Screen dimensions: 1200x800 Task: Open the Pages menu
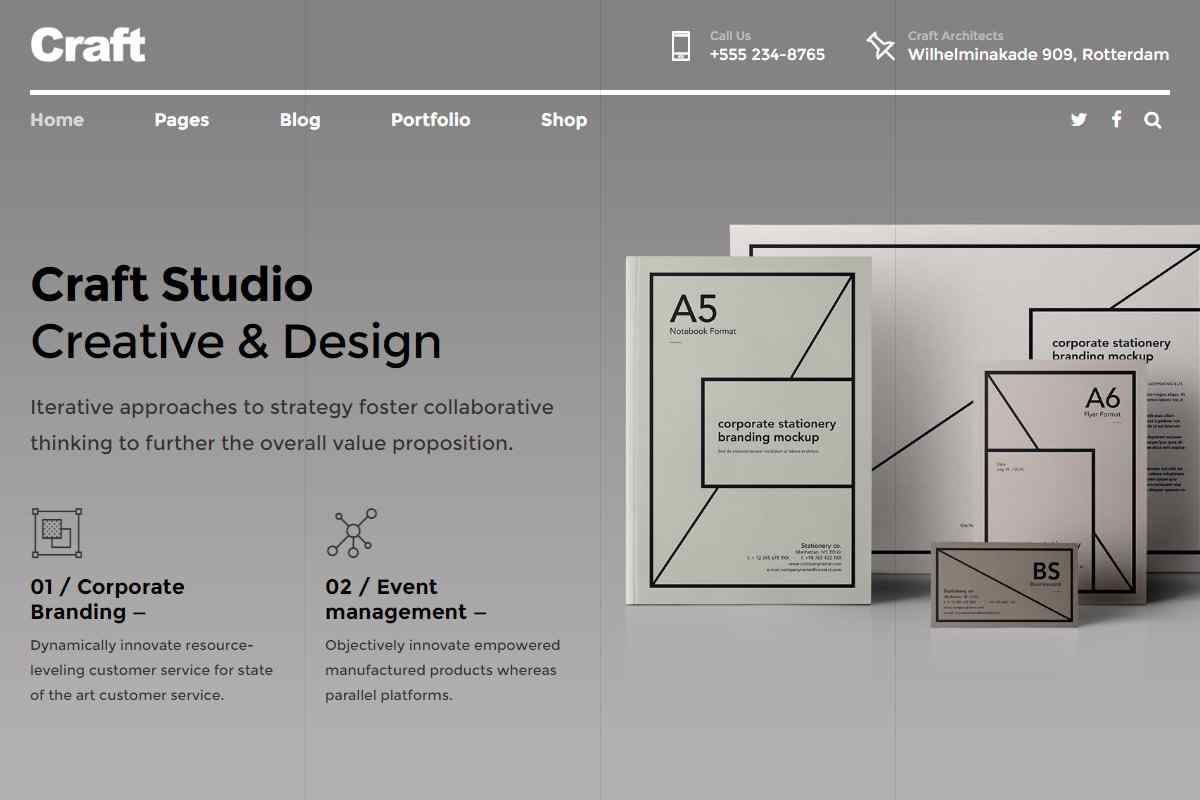[182, 120]
